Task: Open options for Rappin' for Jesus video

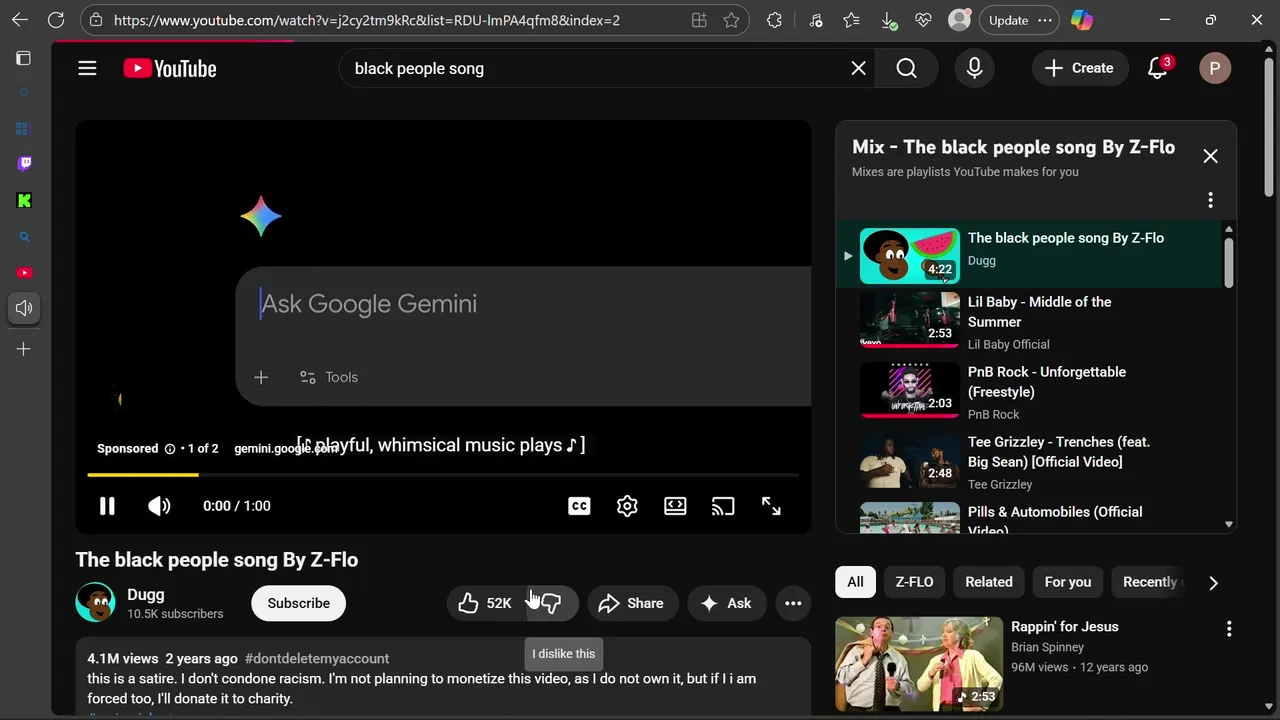Action: (1229, 629)
